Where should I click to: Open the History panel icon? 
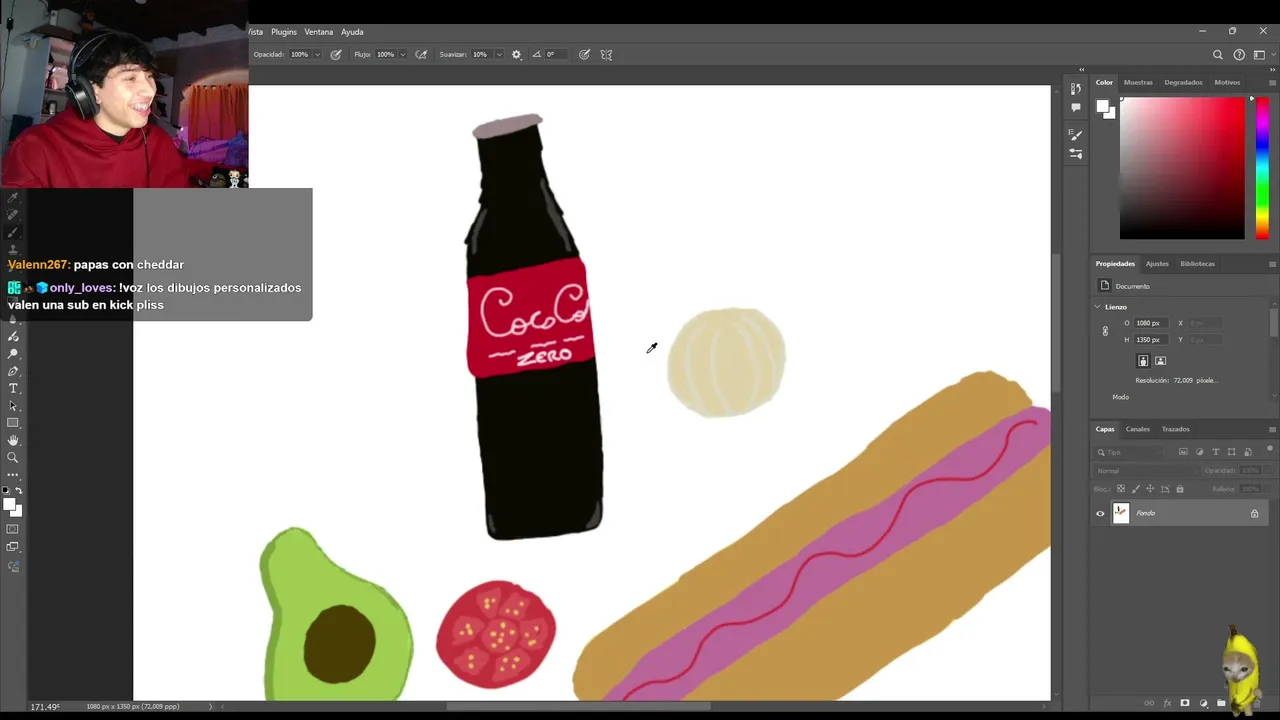point(1076,89)
